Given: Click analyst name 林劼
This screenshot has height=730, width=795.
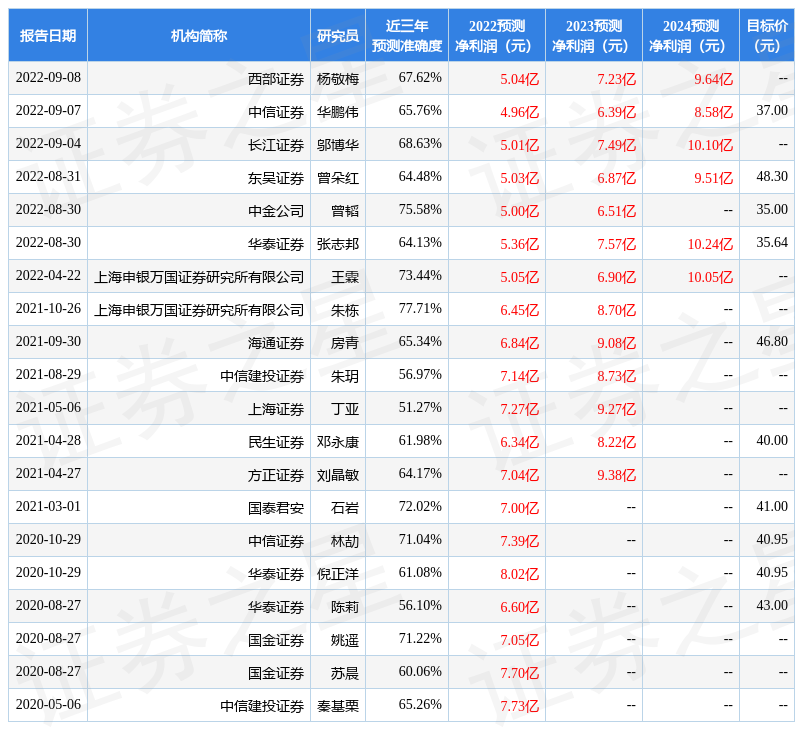Looking at the screenshot, I should (345, 541).
